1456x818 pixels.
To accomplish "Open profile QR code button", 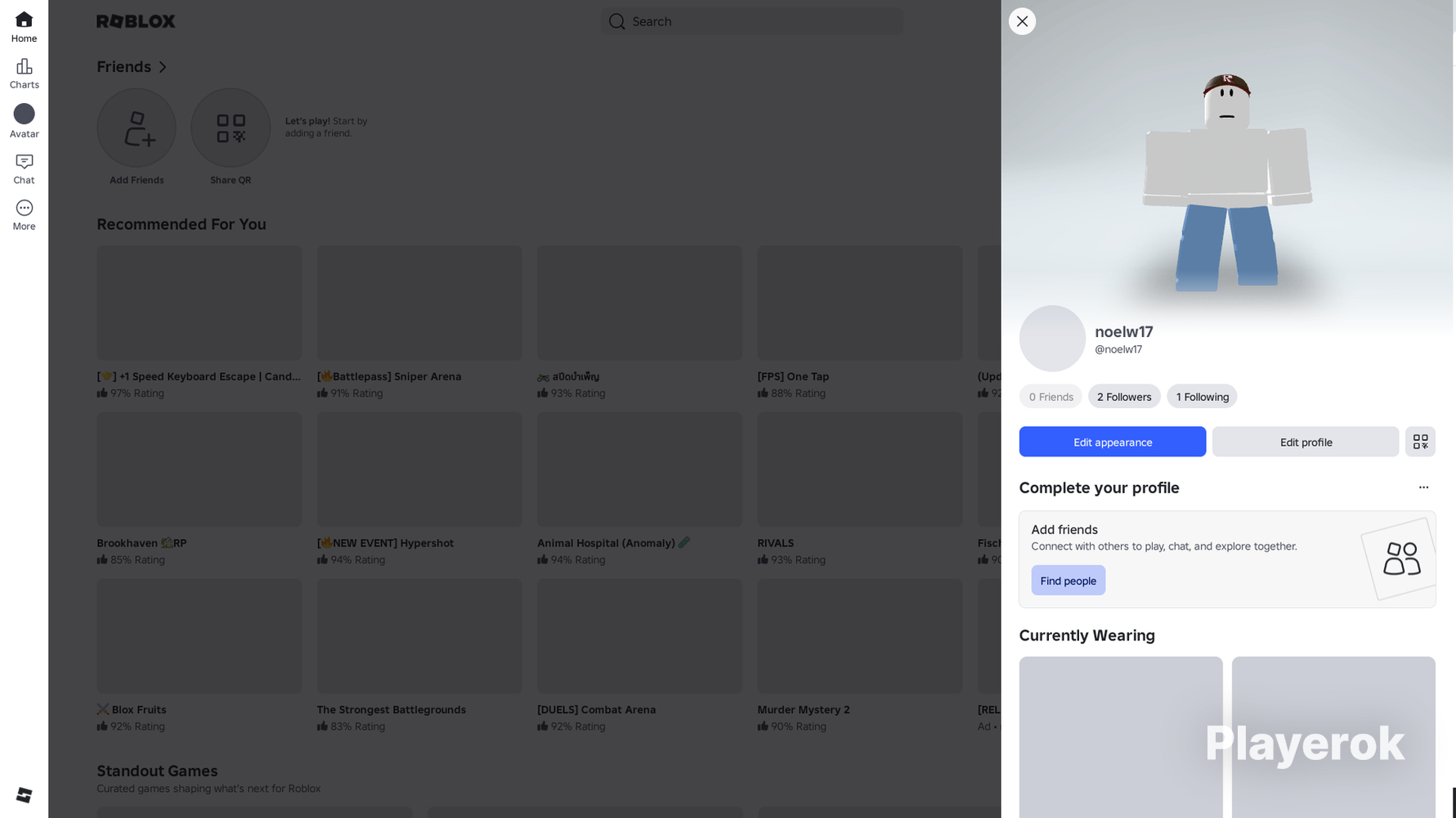I will pyautogui.click(x=1420, y=442).
